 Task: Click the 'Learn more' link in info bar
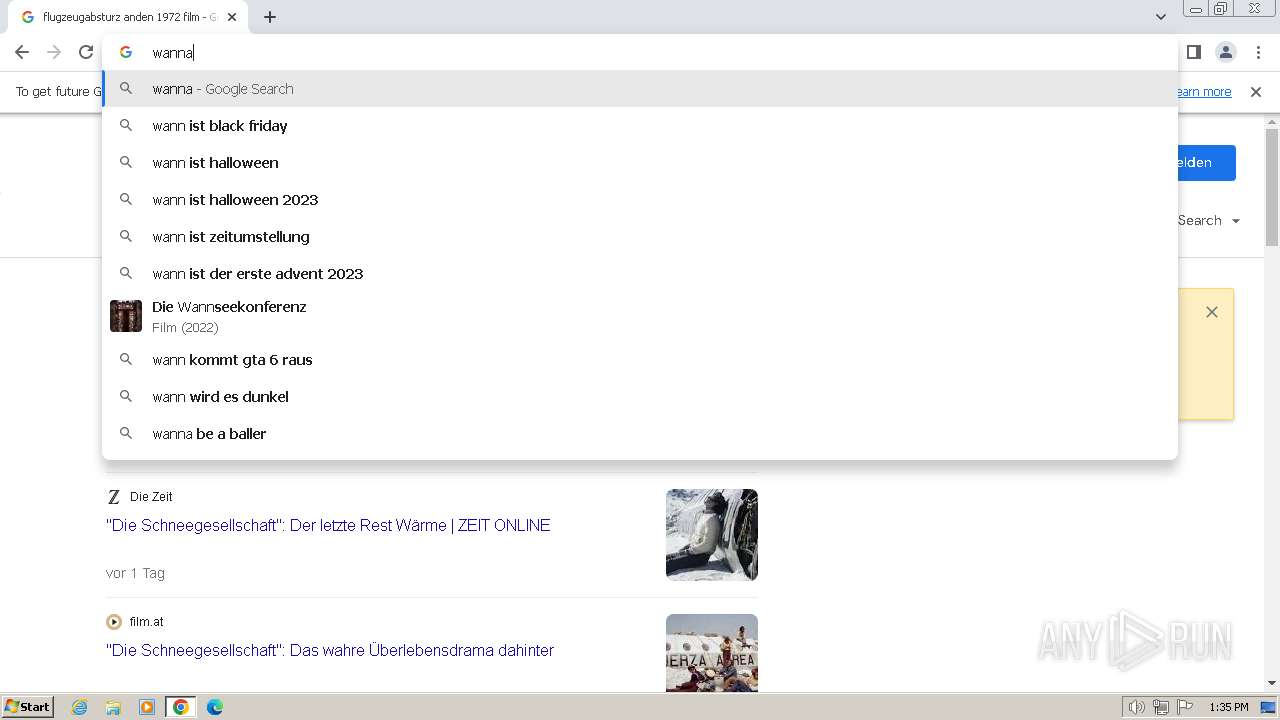(x=1203, y=92)
